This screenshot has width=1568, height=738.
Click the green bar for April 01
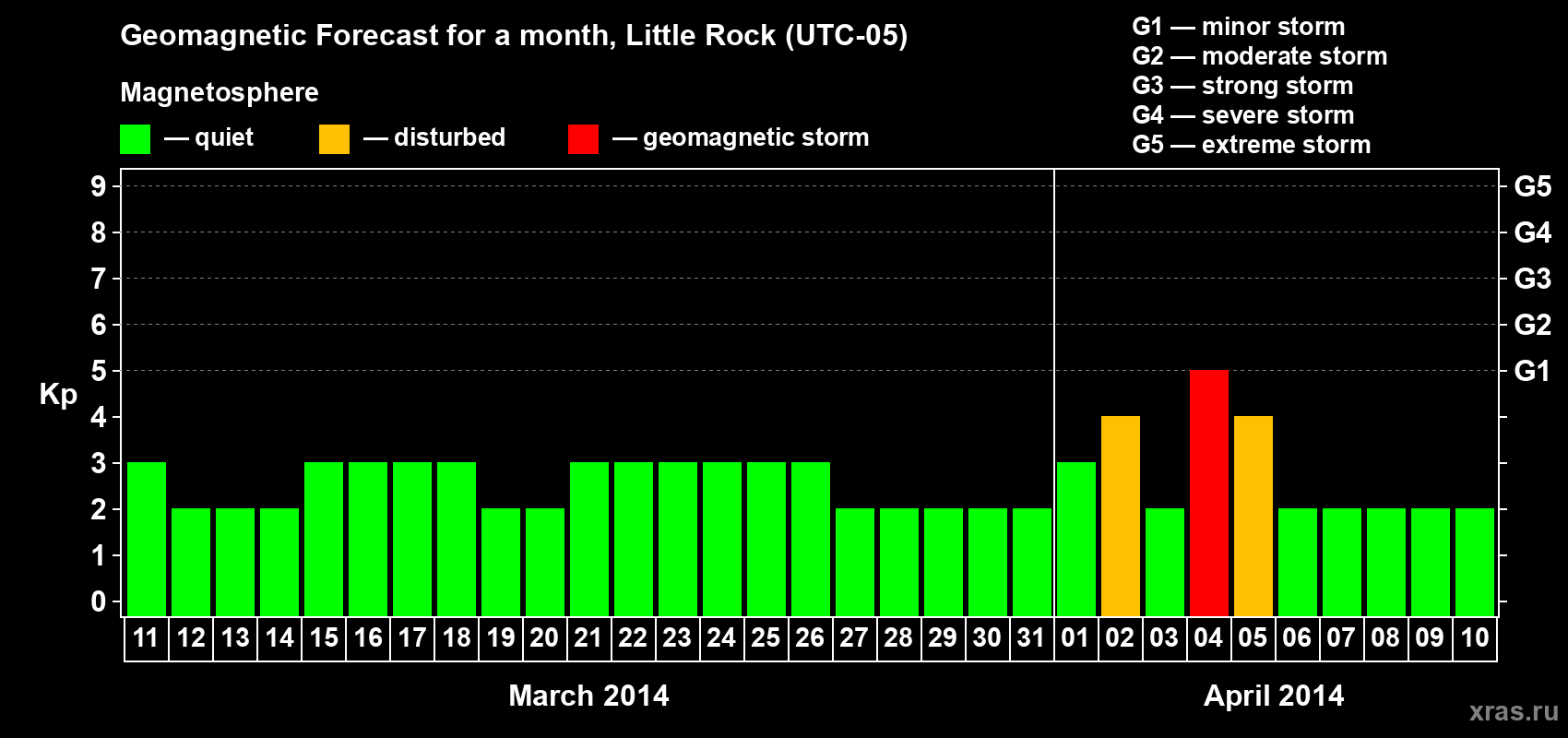click(1076, 539)
